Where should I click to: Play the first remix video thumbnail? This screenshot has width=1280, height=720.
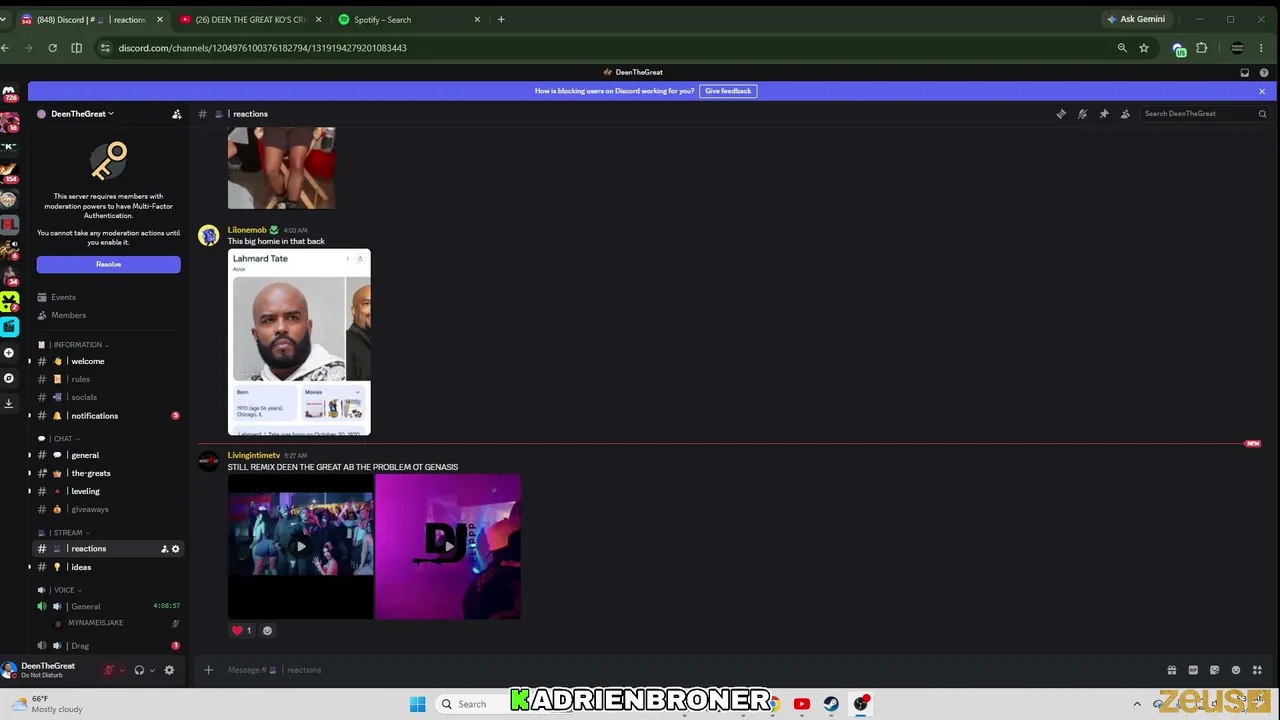(x=300, y=547)
